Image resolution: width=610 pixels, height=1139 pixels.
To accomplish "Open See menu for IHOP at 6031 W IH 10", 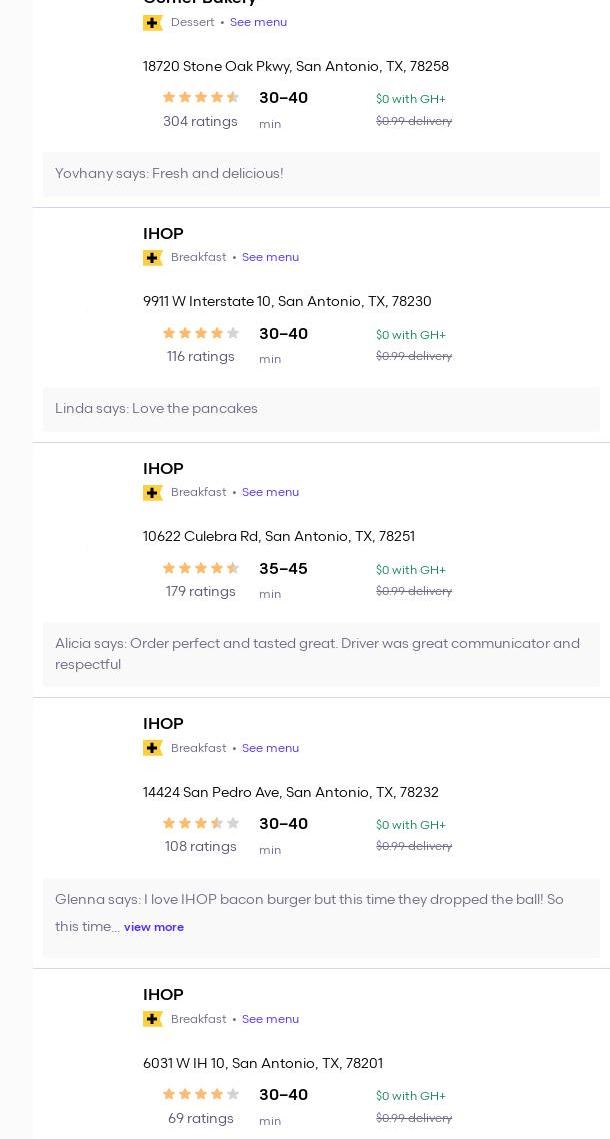I will click(x=270, y=1019).
